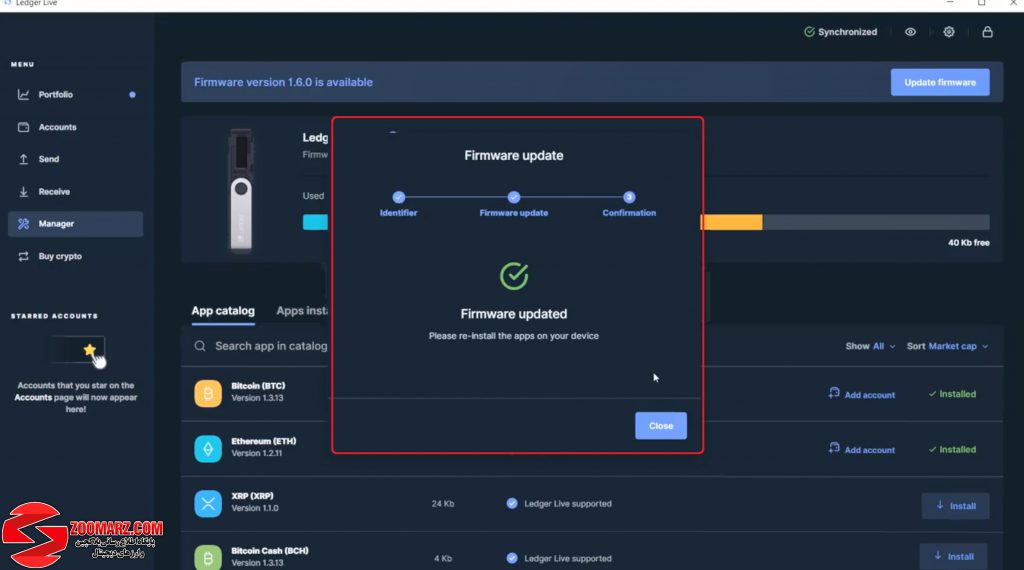
Task: Click the Receive down-arrow icon
Action: coord(24,192)
